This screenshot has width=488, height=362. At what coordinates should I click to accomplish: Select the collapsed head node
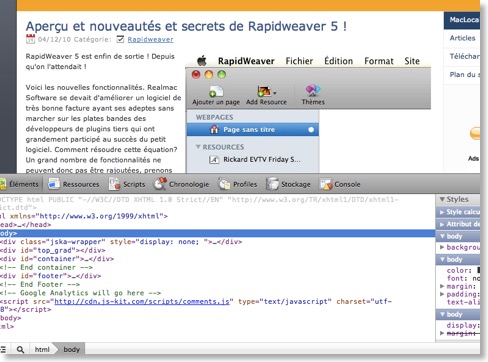[25, 225]
